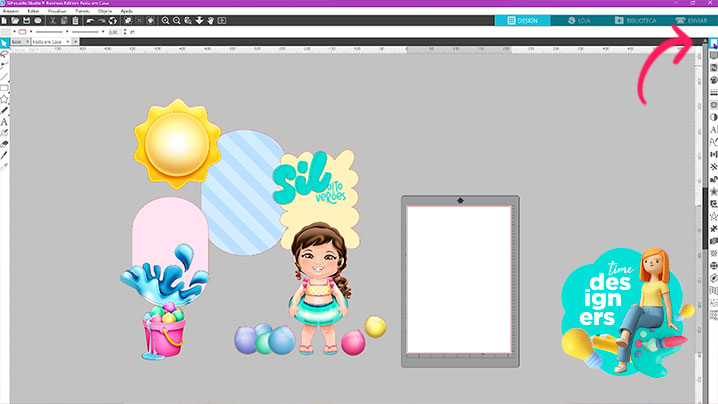Choose the Text tool
This screenshot has width=718, height=404.
click(5, 121)
